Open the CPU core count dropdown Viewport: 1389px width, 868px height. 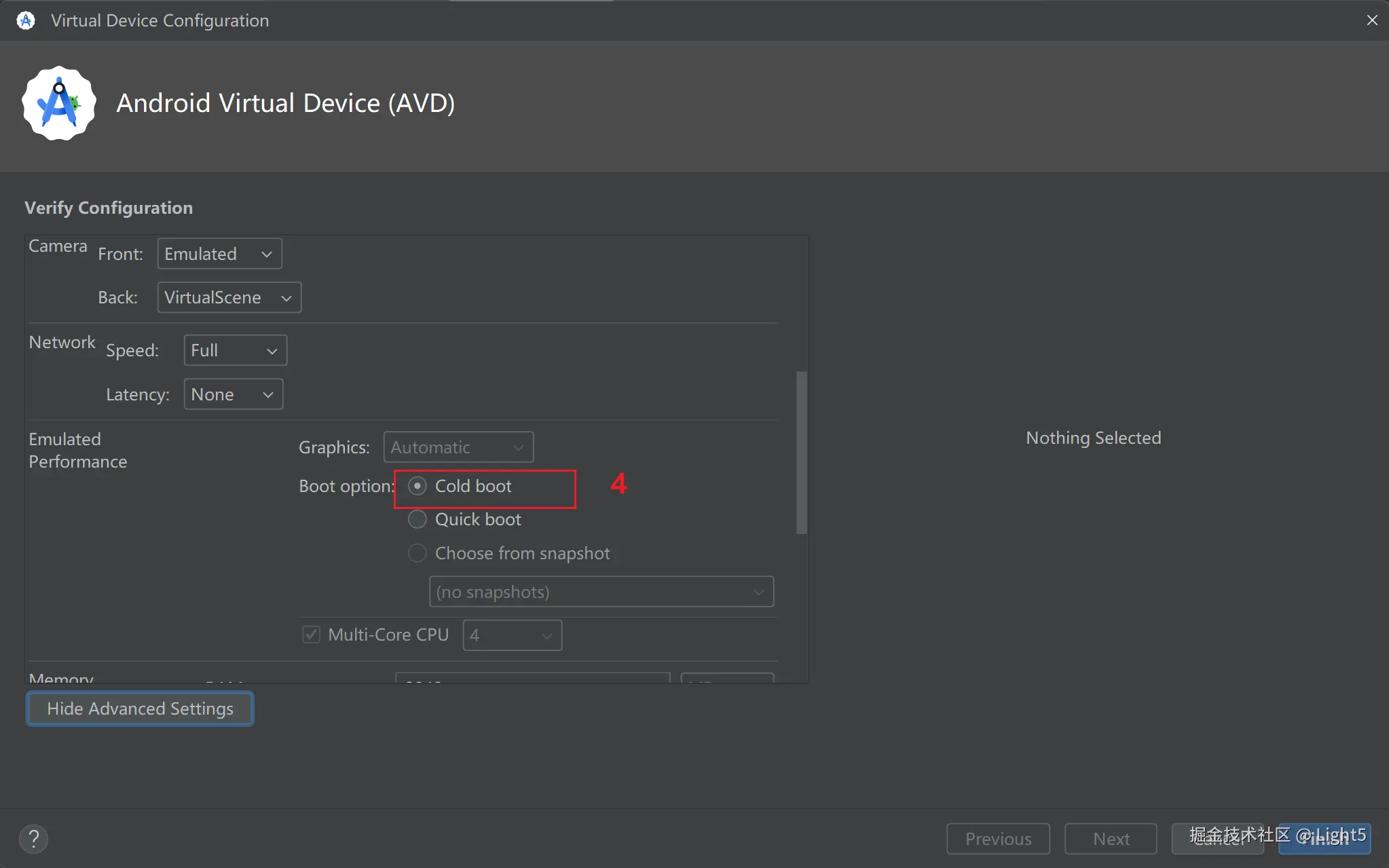(512, 635)
